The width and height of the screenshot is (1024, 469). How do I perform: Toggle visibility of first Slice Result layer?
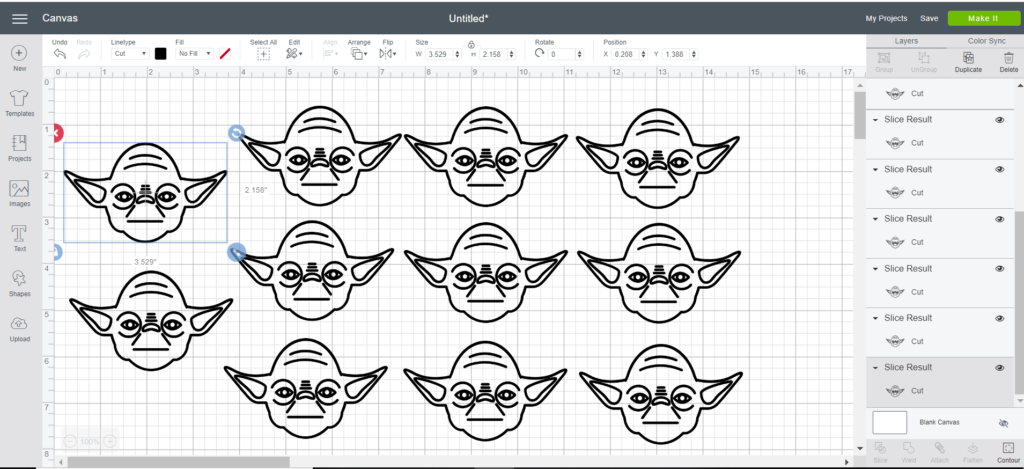point(999,120)
